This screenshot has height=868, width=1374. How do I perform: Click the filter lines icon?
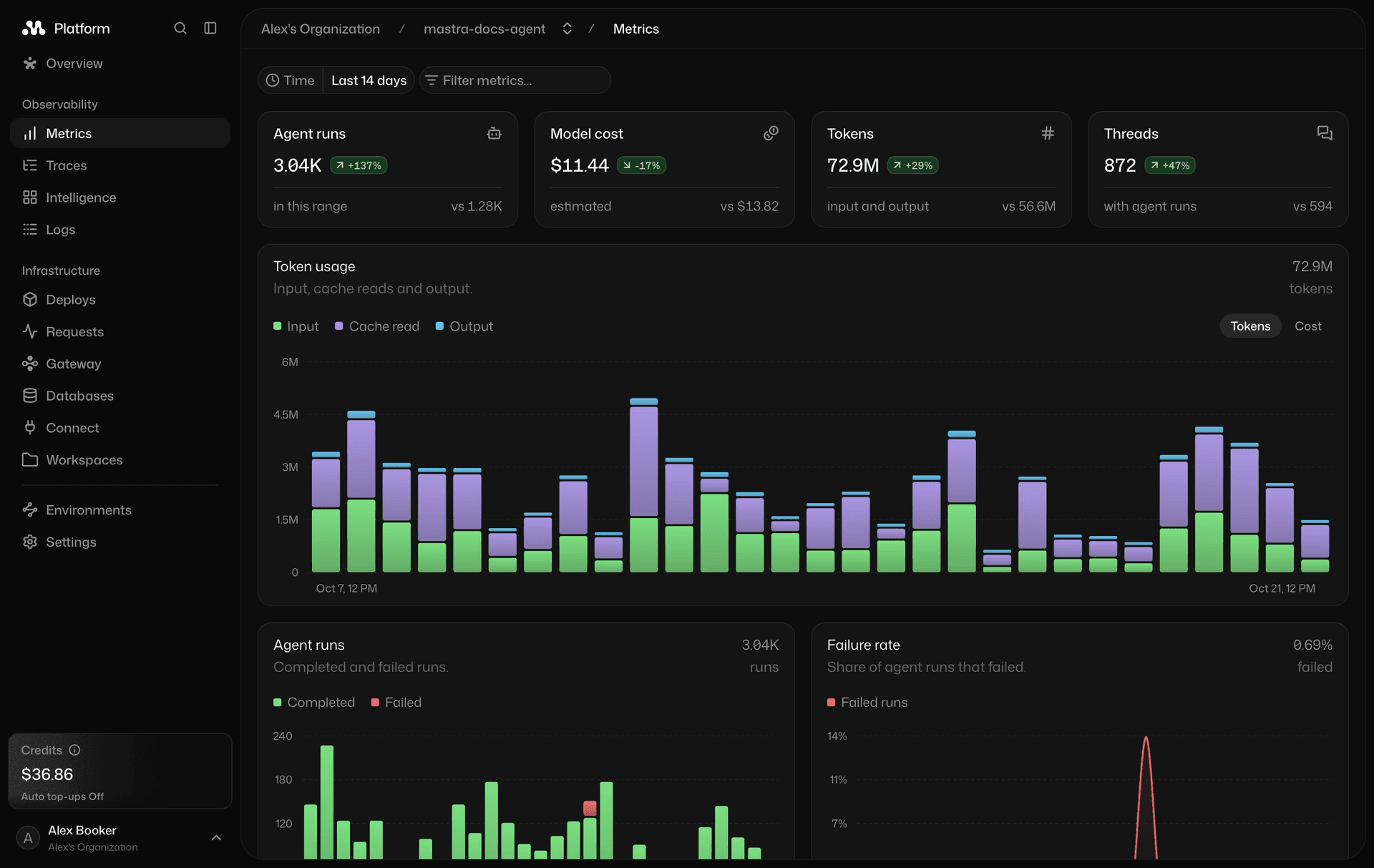[432, 80]
